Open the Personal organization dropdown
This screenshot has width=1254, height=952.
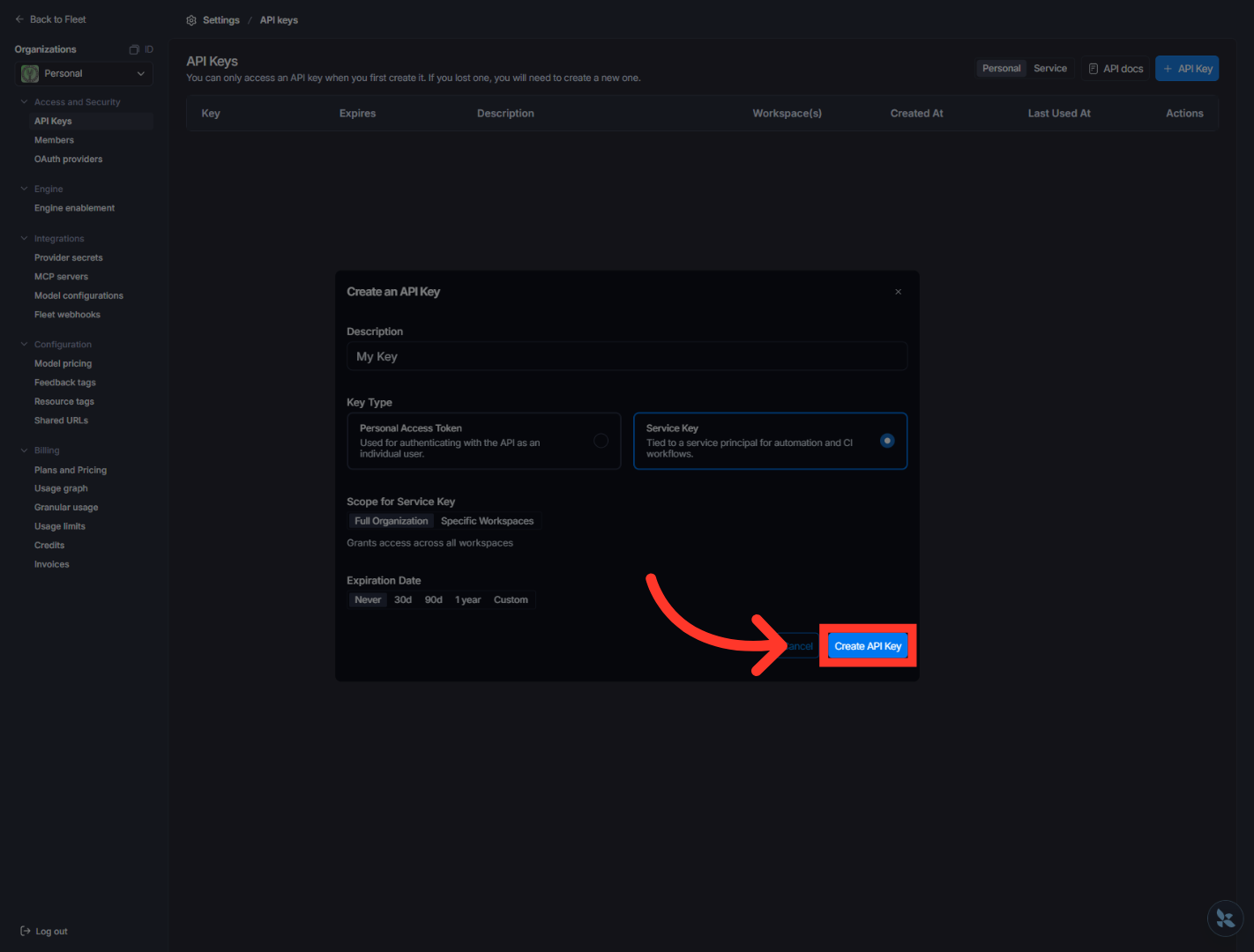click(x=85, y=74)
